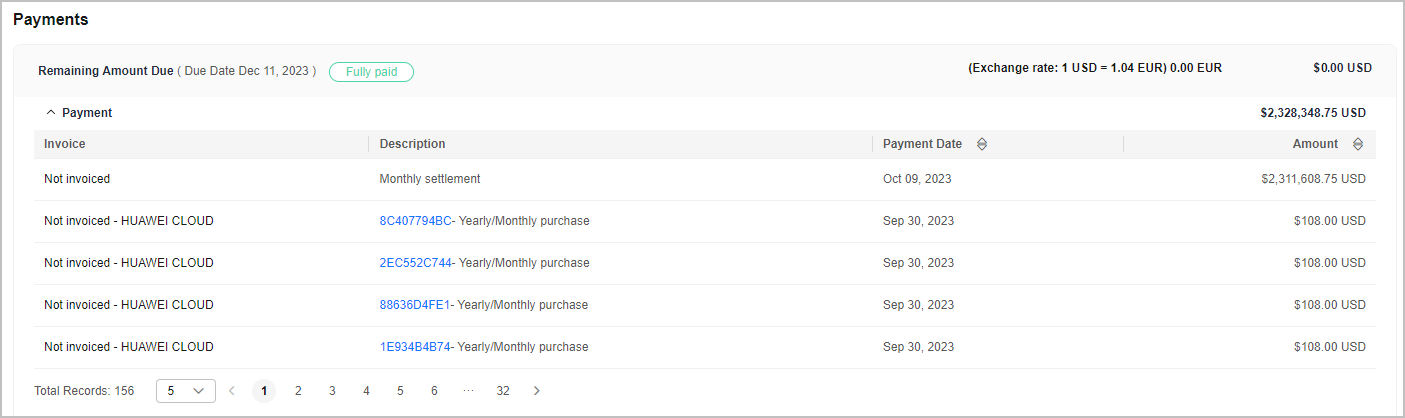1405x418 pixels.
Task: Go to next page arrow
Action: [537, 391]
